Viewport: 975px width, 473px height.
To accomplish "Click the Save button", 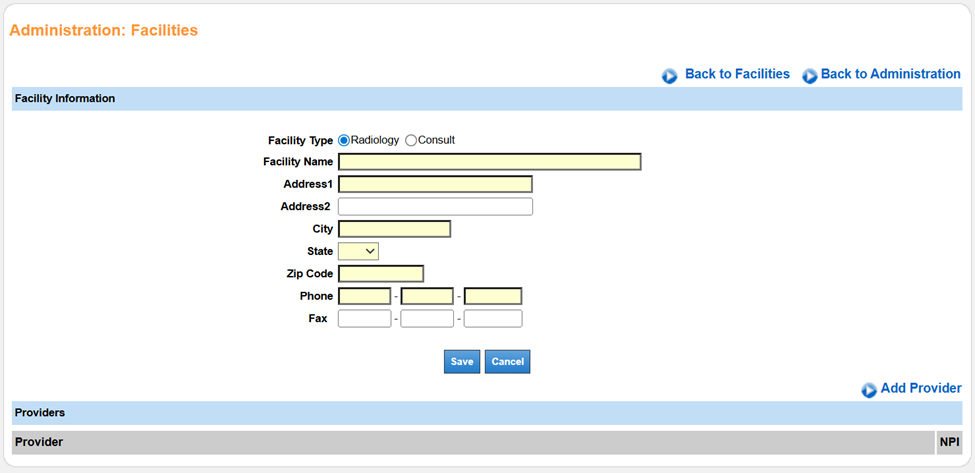I will click(462, 362).
